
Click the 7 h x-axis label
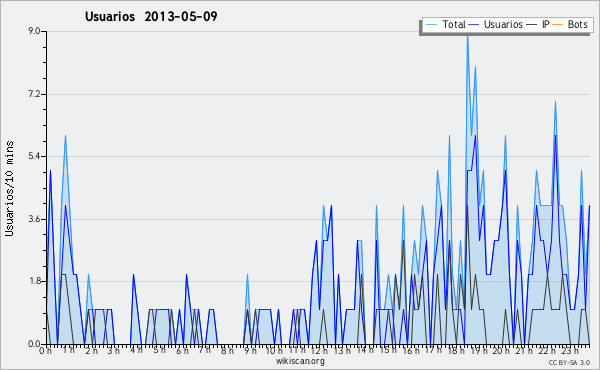point(204,350)
